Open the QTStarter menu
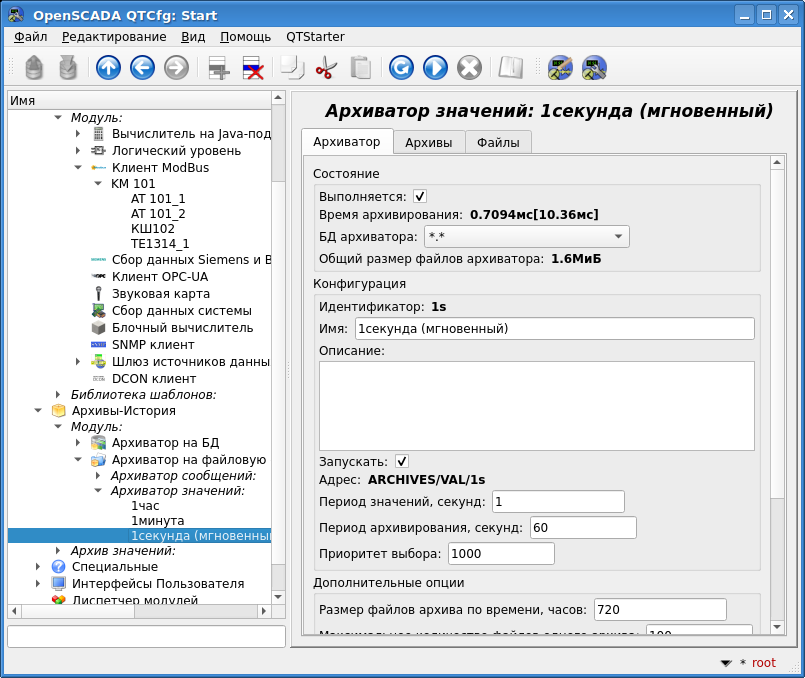 [315, 37]
